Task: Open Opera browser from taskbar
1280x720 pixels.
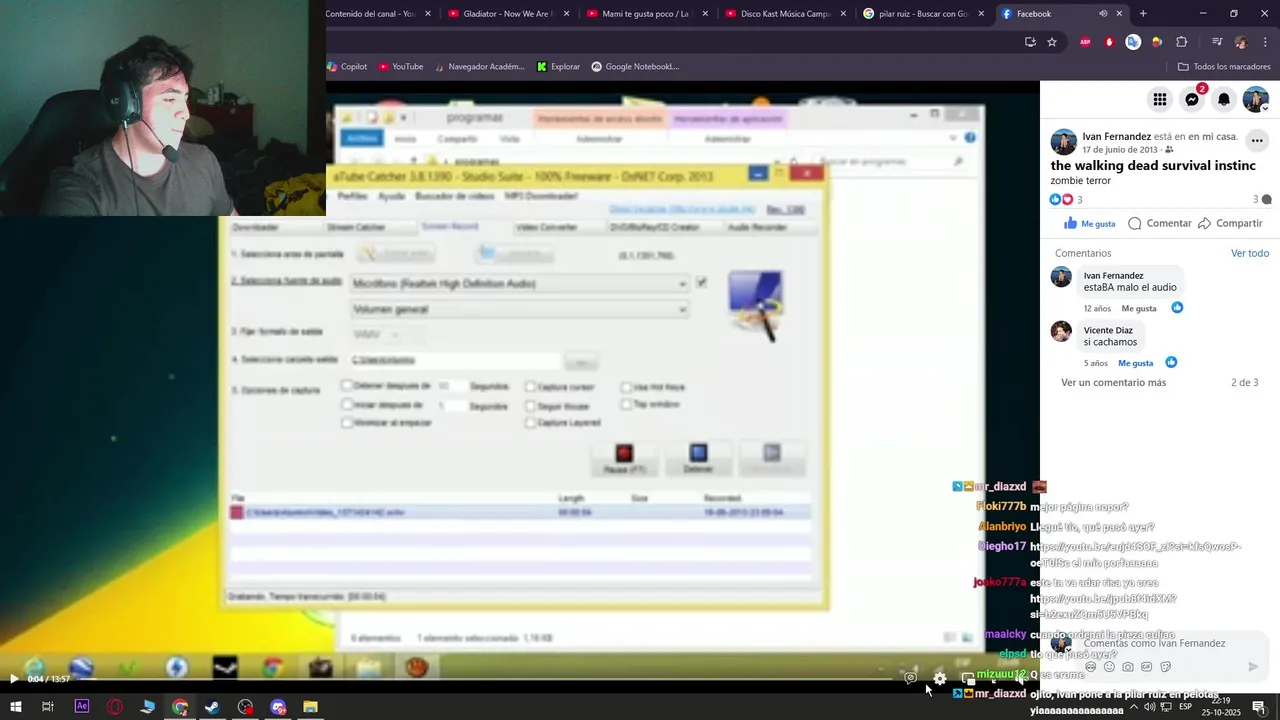Action: (115, 707)
